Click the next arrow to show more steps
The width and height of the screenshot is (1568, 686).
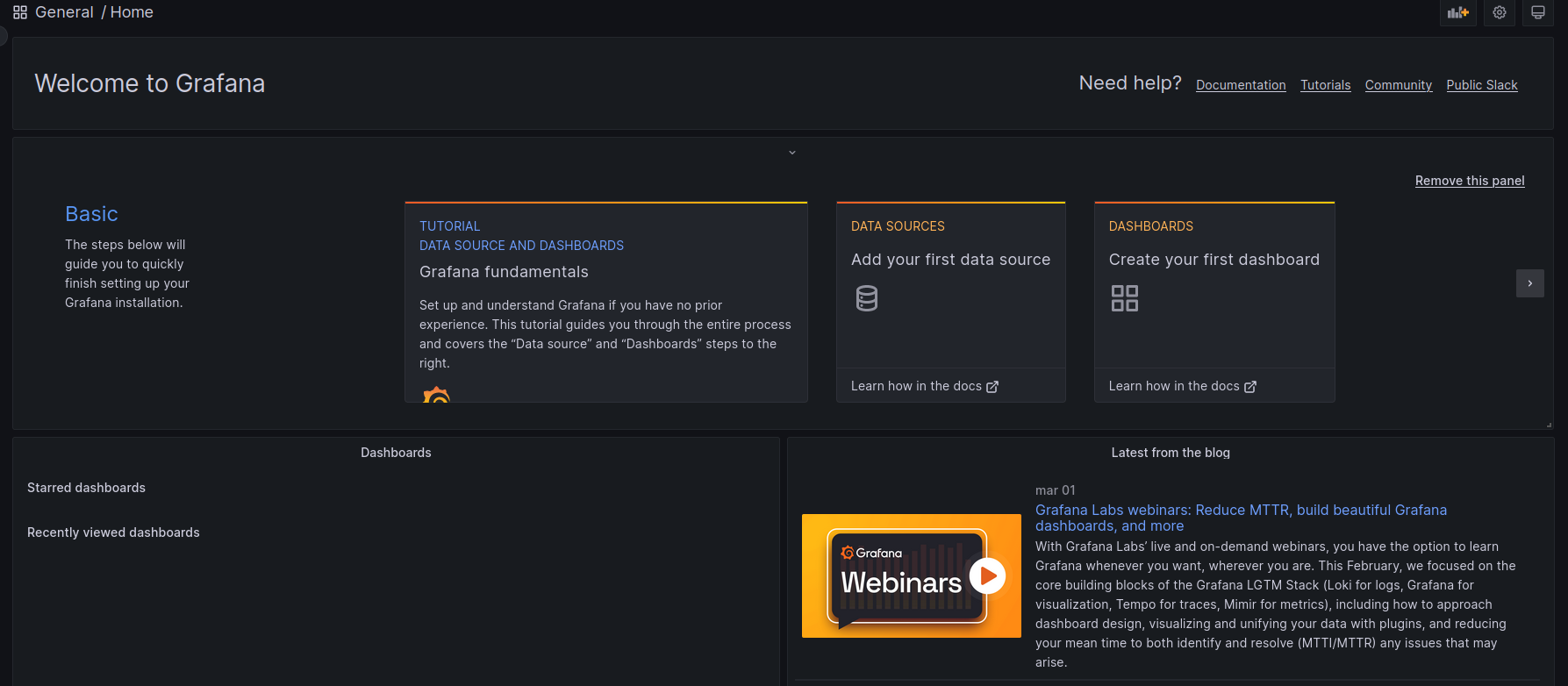(1530, 283)
